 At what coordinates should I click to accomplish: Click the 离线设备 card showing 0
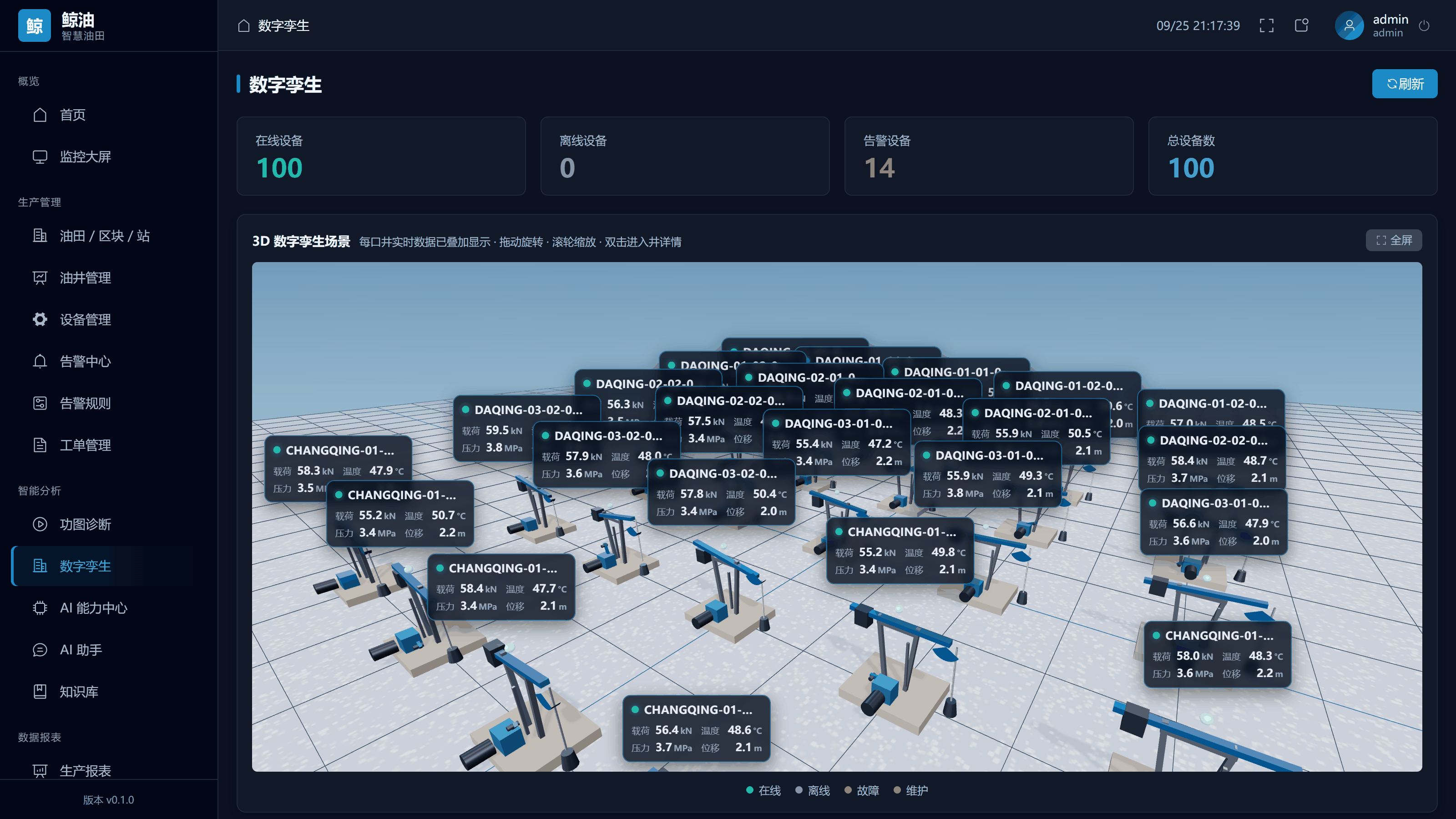pos(685,156)
